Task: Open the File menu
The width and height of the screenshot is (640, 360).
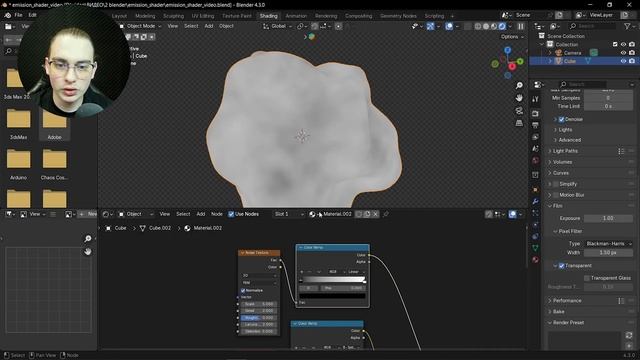Action: tap(18, 15)
